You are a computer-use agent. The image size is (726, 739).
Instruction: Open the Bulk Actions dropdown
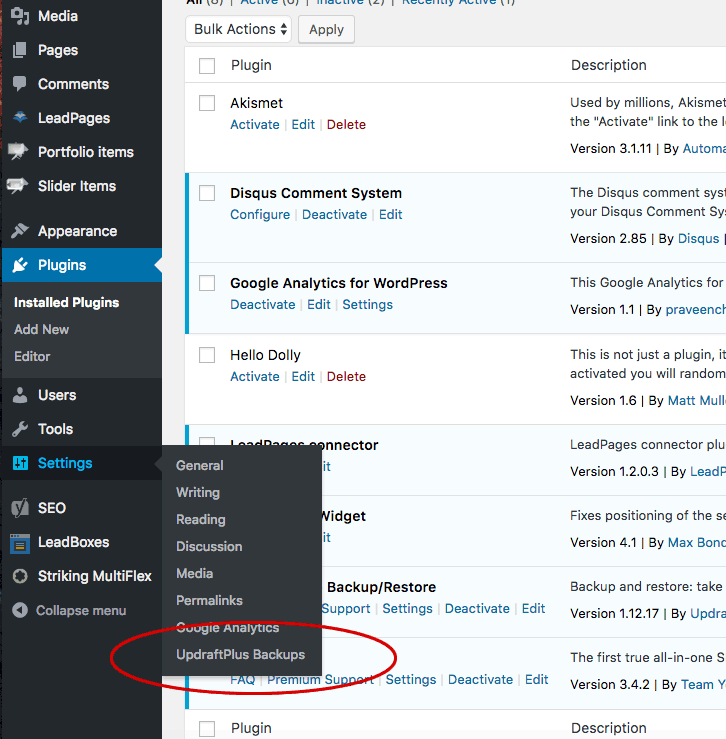click(239, 29)
